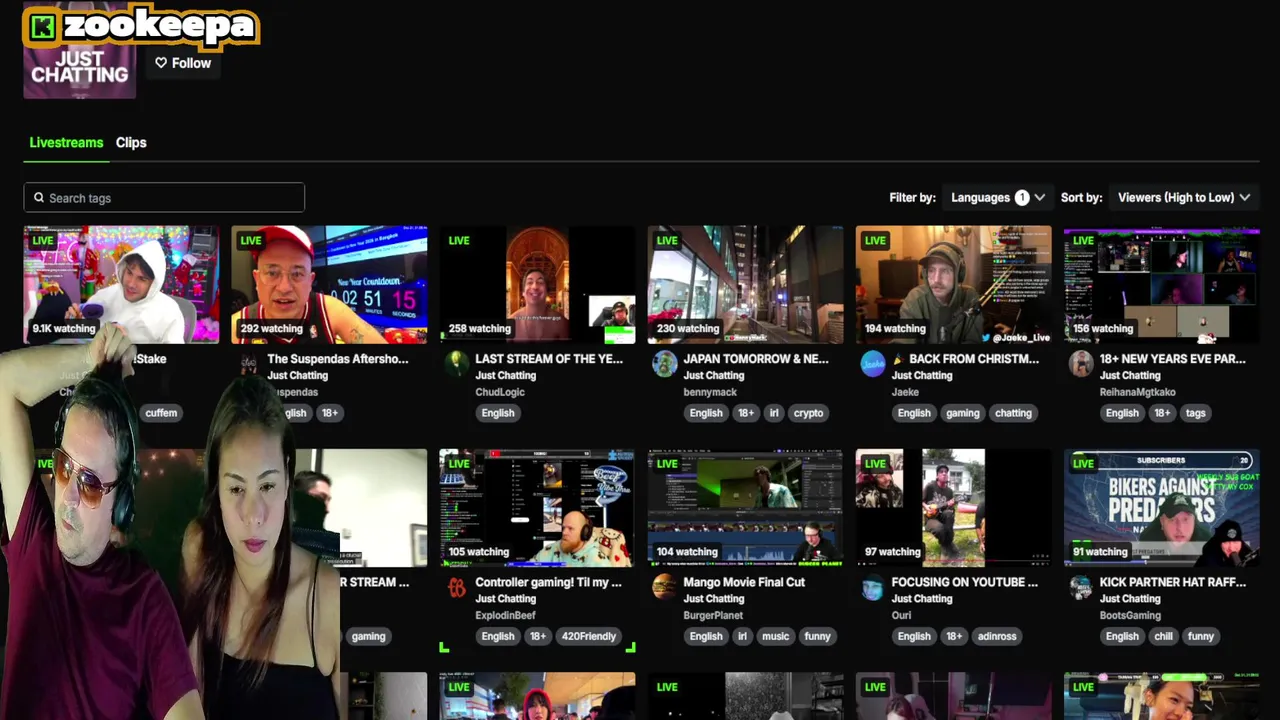Select the 18+ tag on Suspendas stream
The height and width of the screenshot is (720, 1280).
[x=329, y=413]
